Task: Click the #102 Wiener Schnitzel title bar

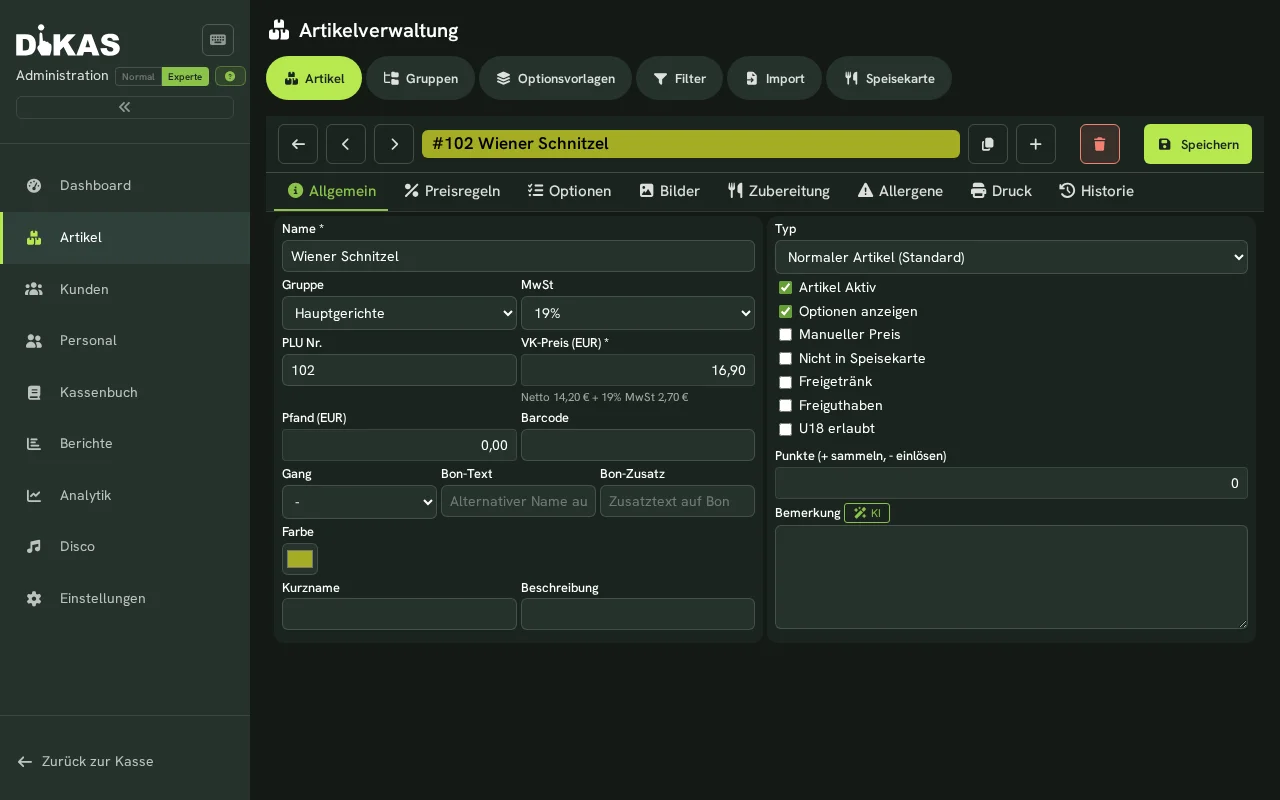Action: click(x=691, y=144)
